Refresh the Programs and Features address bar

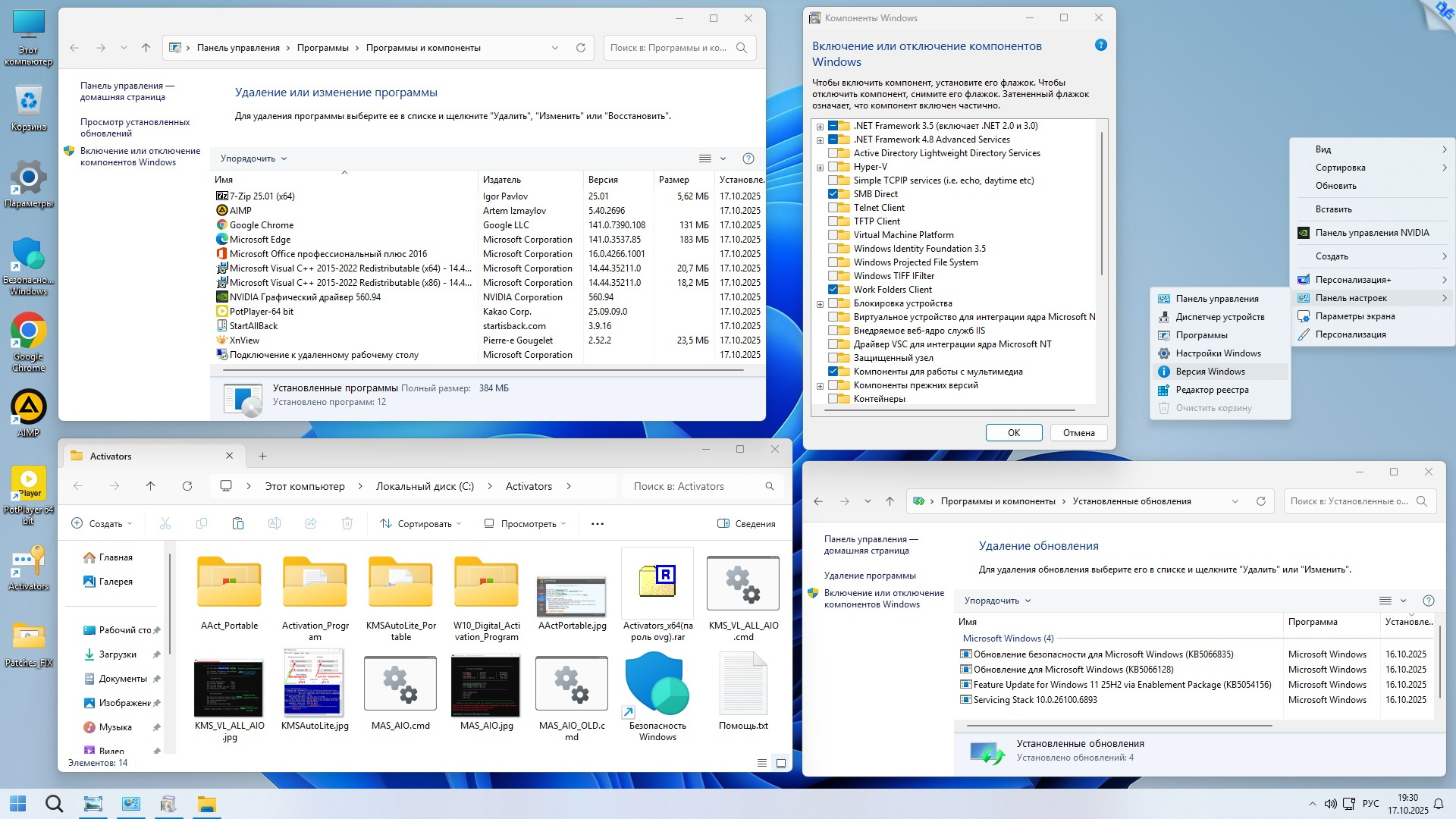(x=581, y=48)
